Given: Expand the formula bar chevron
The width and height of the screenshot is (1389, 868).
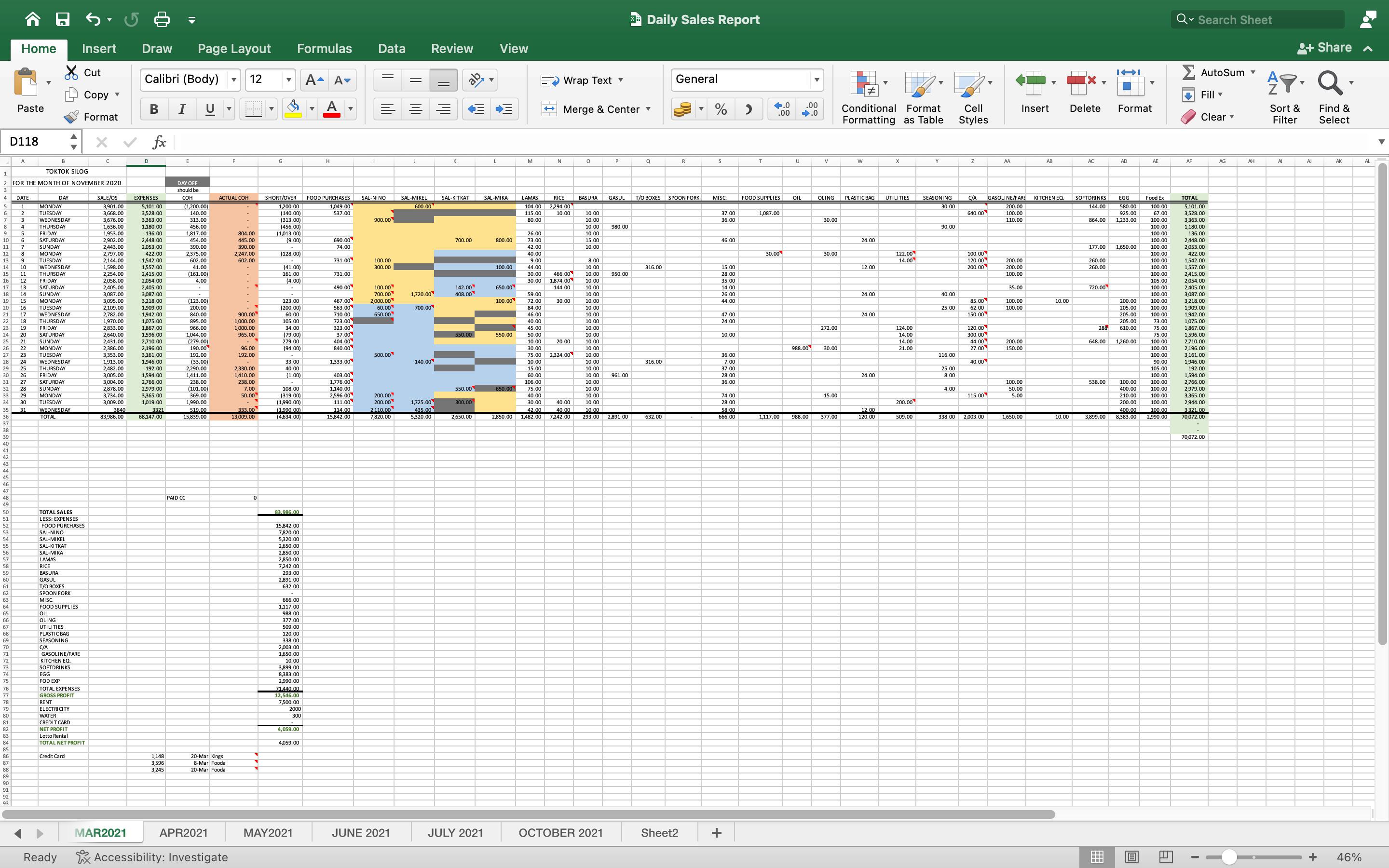Looking at the screenshot, I should (1381, 142).
